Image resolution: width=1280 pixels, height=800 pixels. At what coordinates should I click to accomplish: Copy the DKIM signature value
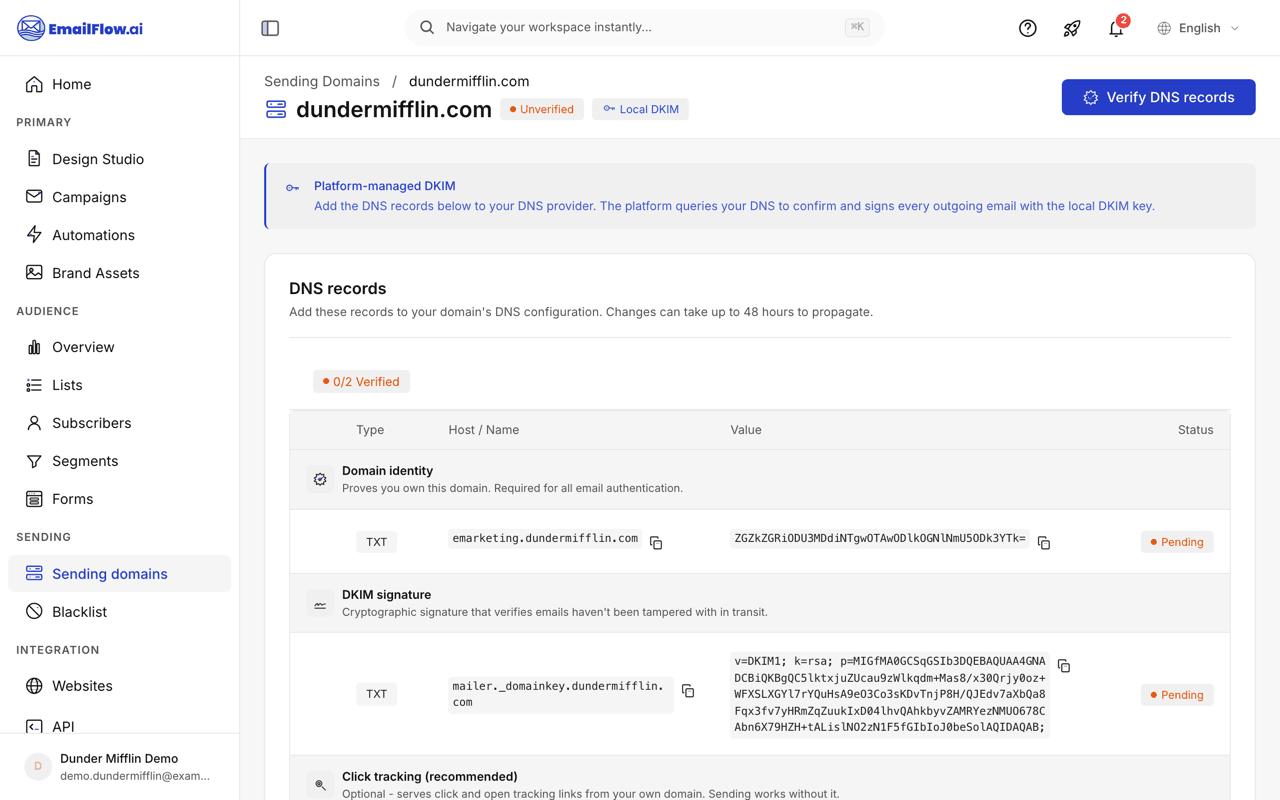(x=1064, y=666)
